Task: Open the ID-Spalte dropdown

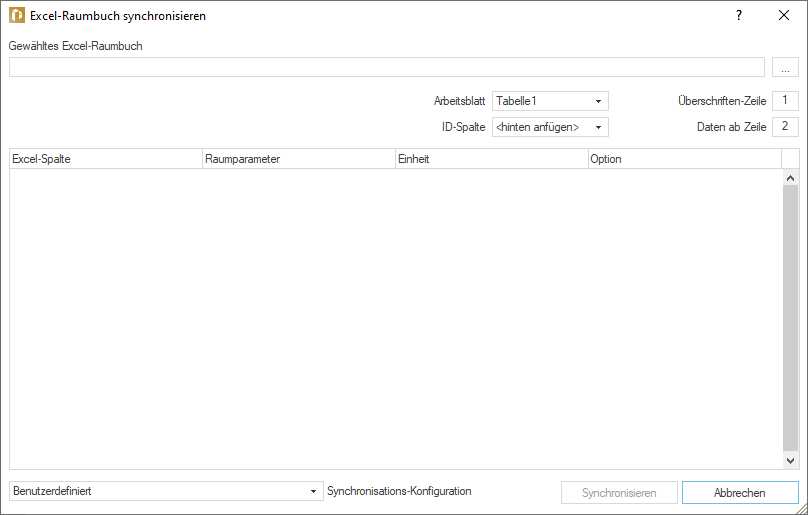Action: coord(550,127)
